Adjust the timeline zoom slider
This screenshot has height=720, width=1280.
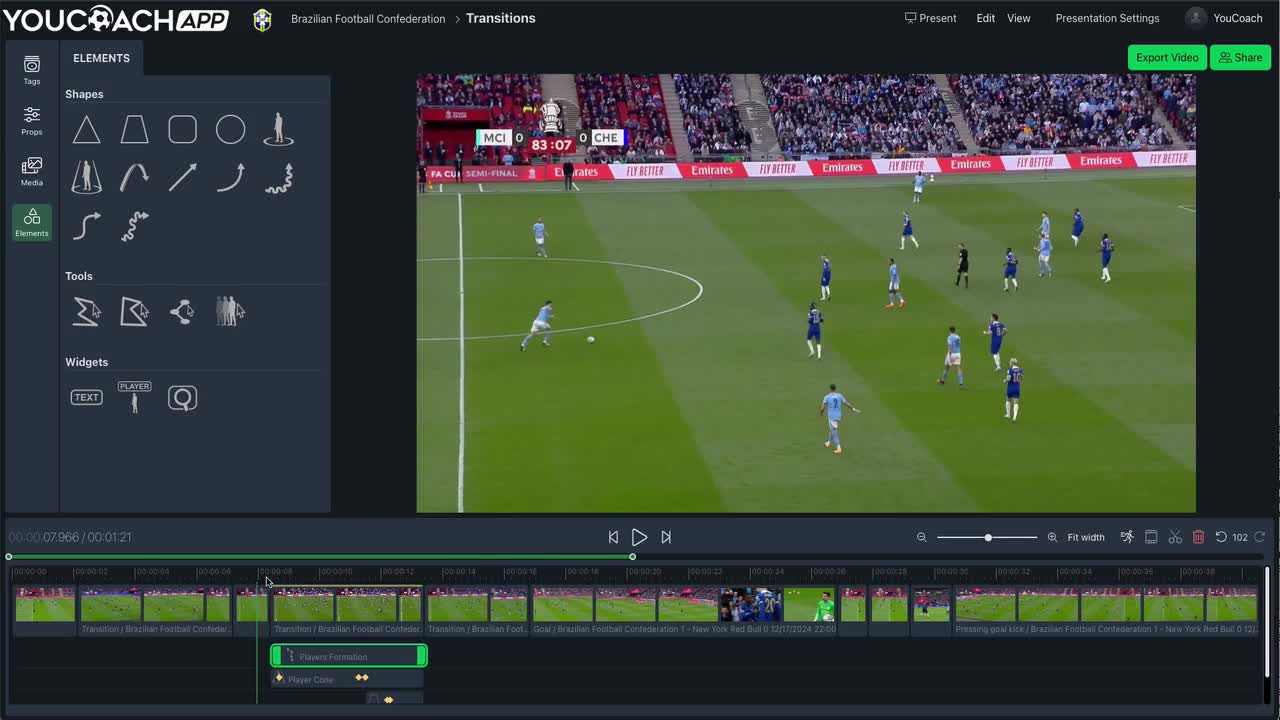click(x=988, y=537)
